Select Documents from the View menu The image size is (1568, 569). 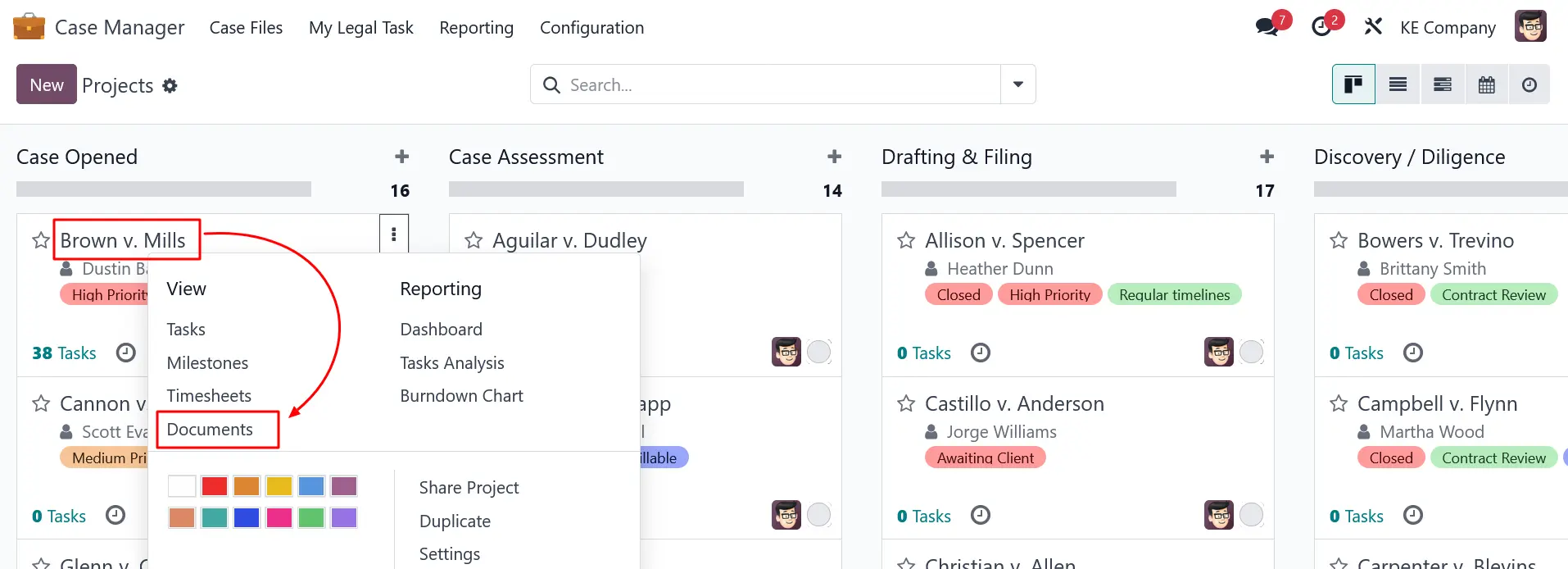(210, 430)
